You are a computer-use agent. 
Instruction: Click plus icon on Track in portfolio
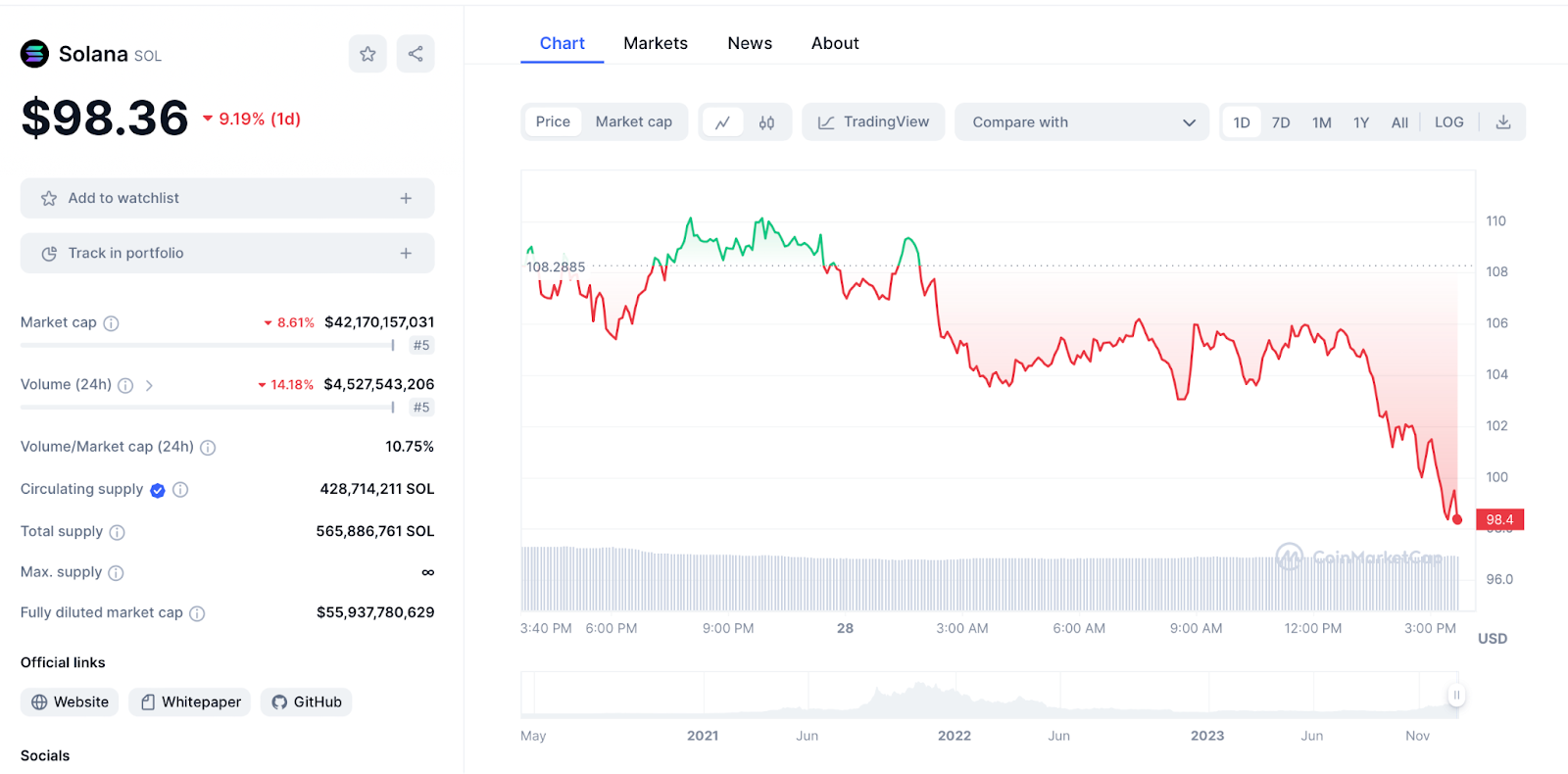click(x=406, y=253)
